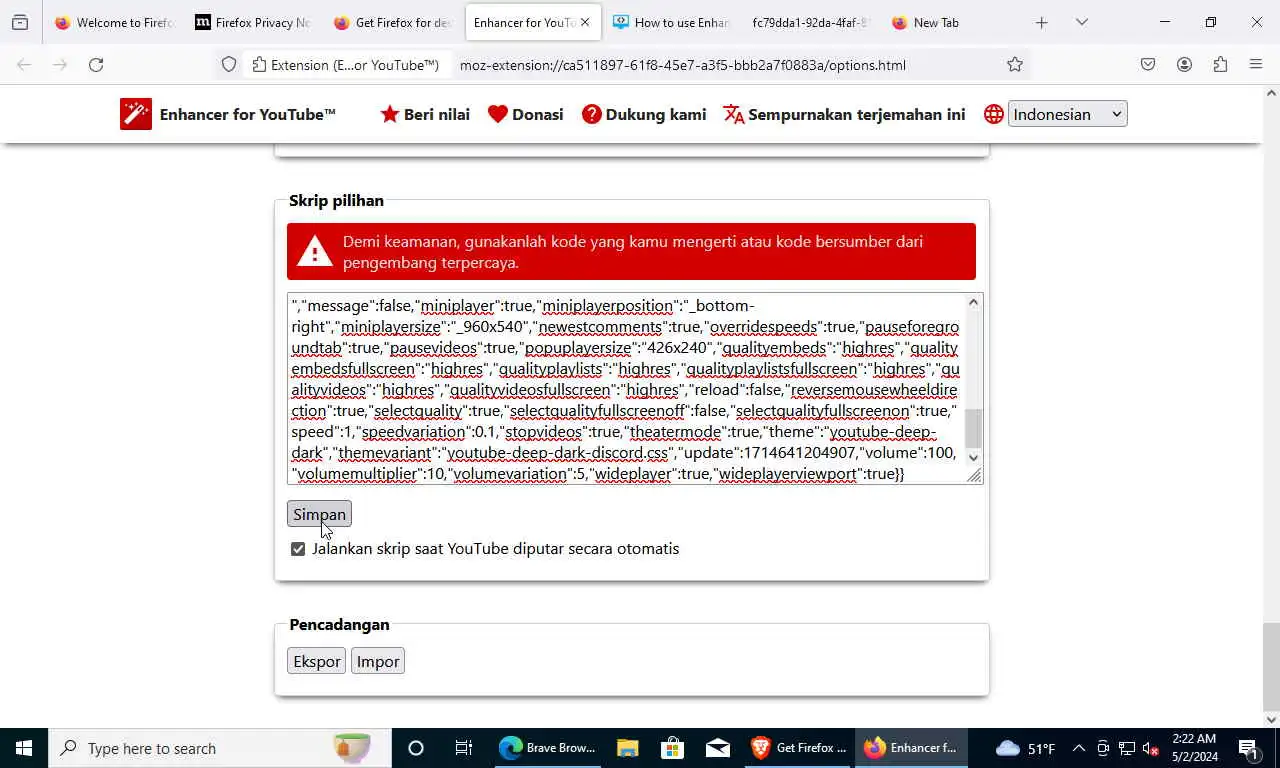Close the Enhancer for YouTube tab
This screenshot has height=768, width=1280.
coord(585,22)
